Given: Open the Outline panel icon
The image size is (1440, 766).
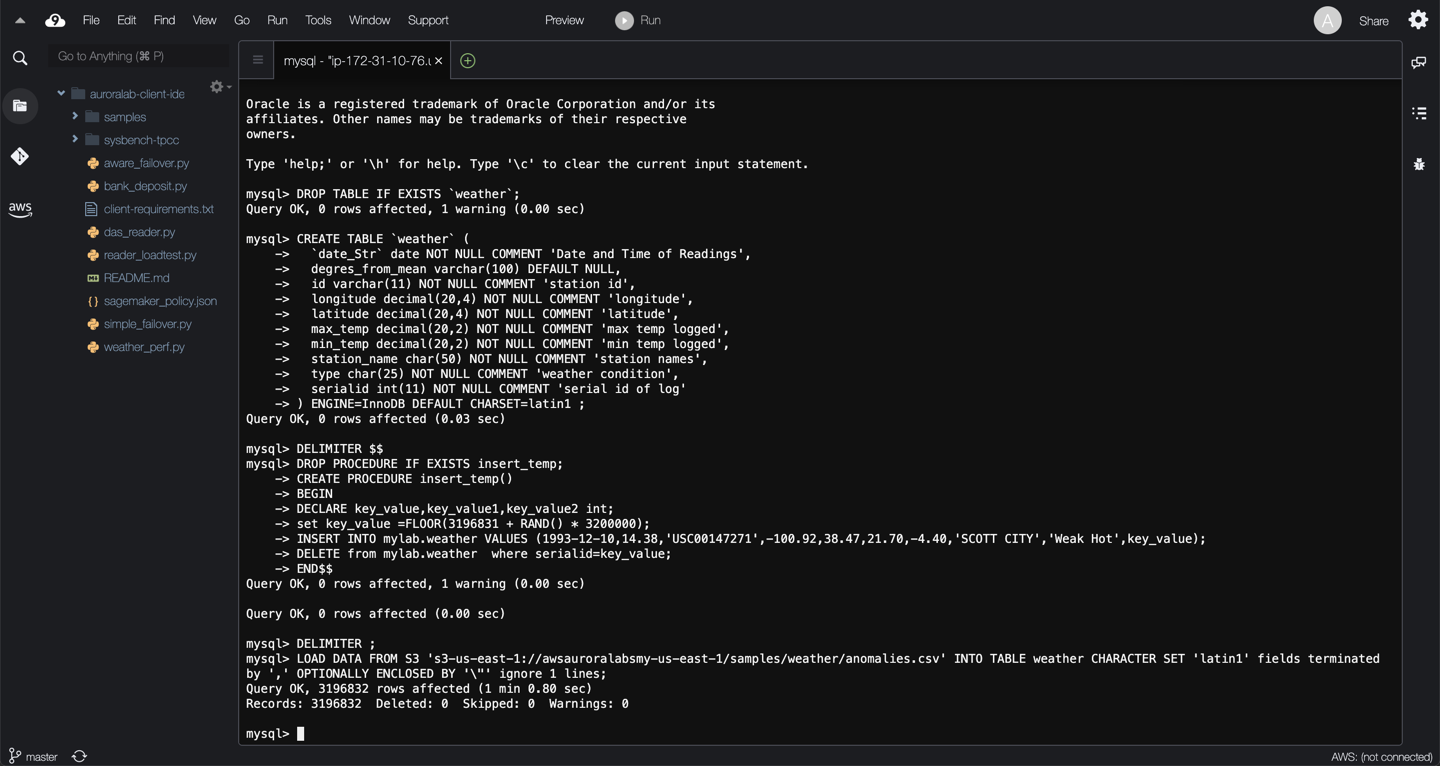Looking at the screenshot, I should (x=1418, y=113).
